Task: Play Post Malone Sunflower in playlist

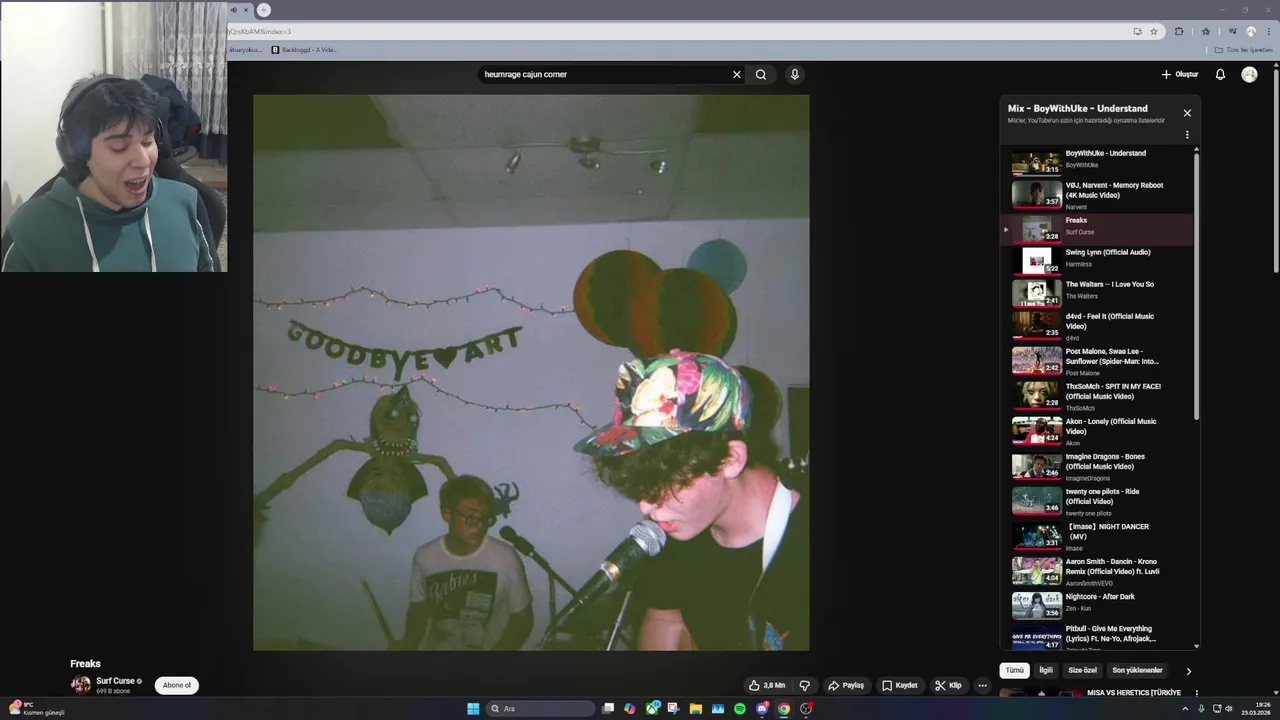Action: (1097, 361)
